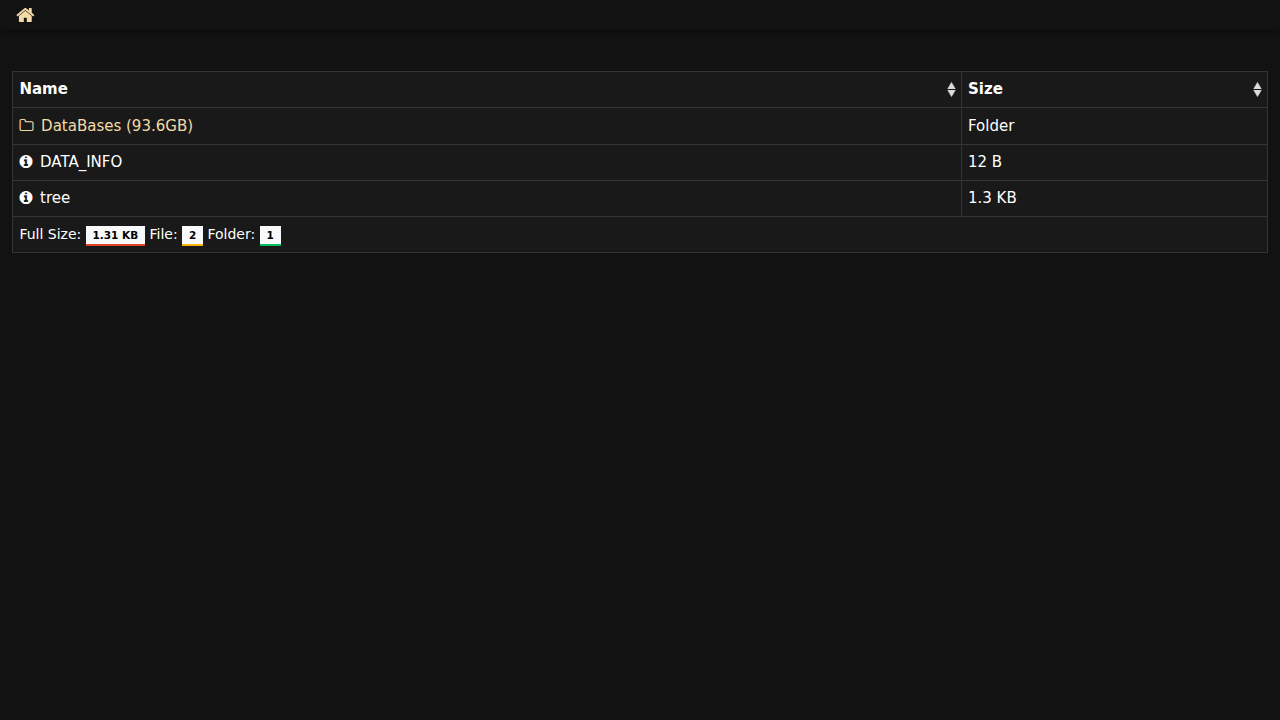Click the Folder: label in the footer

(x=231, y=234)
